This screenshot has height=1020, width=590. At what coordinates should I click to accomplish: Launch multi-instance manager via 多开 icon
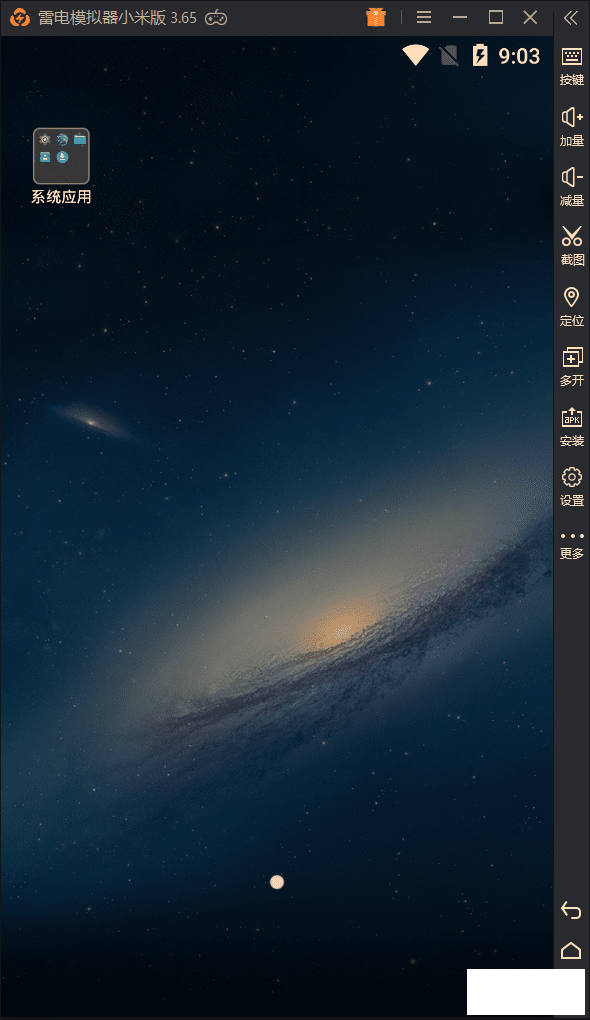point(572,366)
